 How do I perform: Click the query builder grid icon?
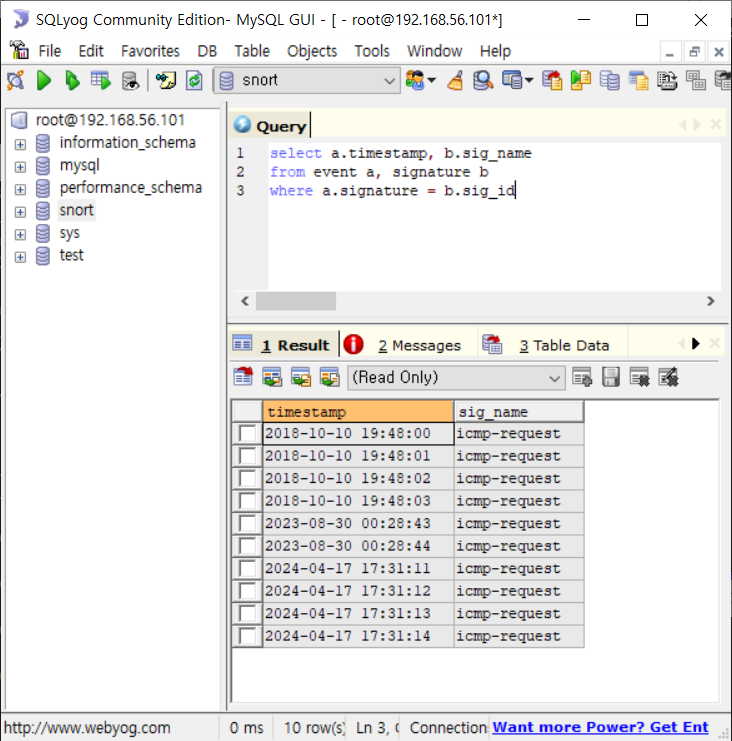click(696, 80)
